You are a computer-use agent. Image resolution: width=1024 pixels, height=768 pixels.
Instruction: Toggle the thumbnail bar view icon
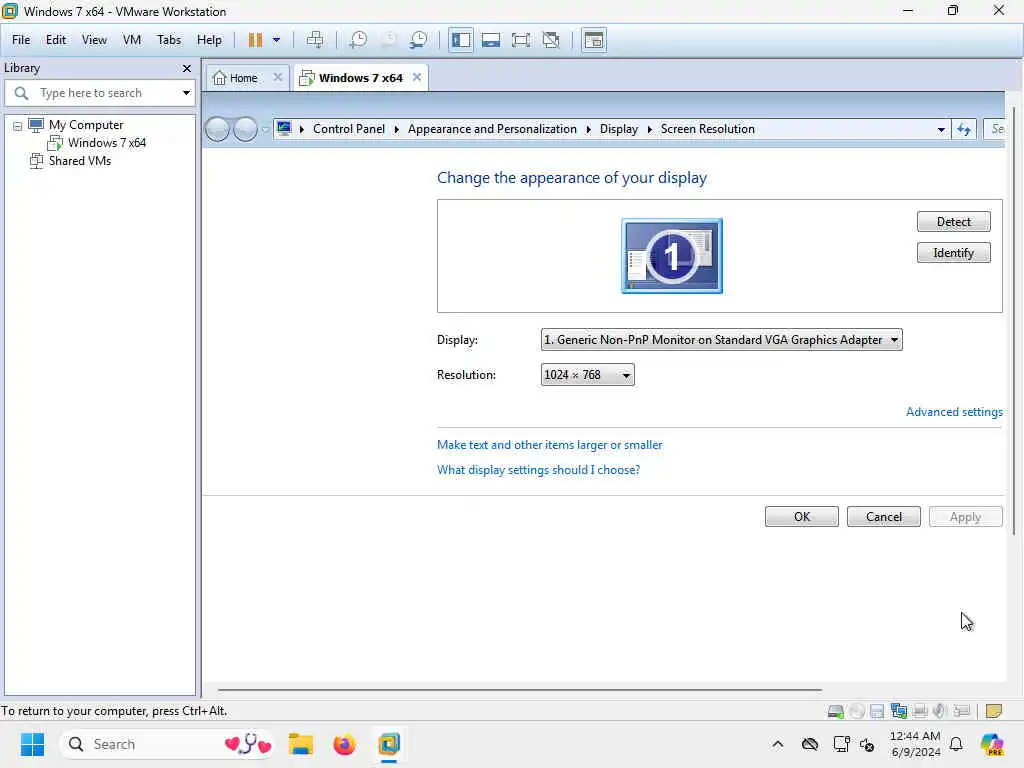tap(491, 40)
